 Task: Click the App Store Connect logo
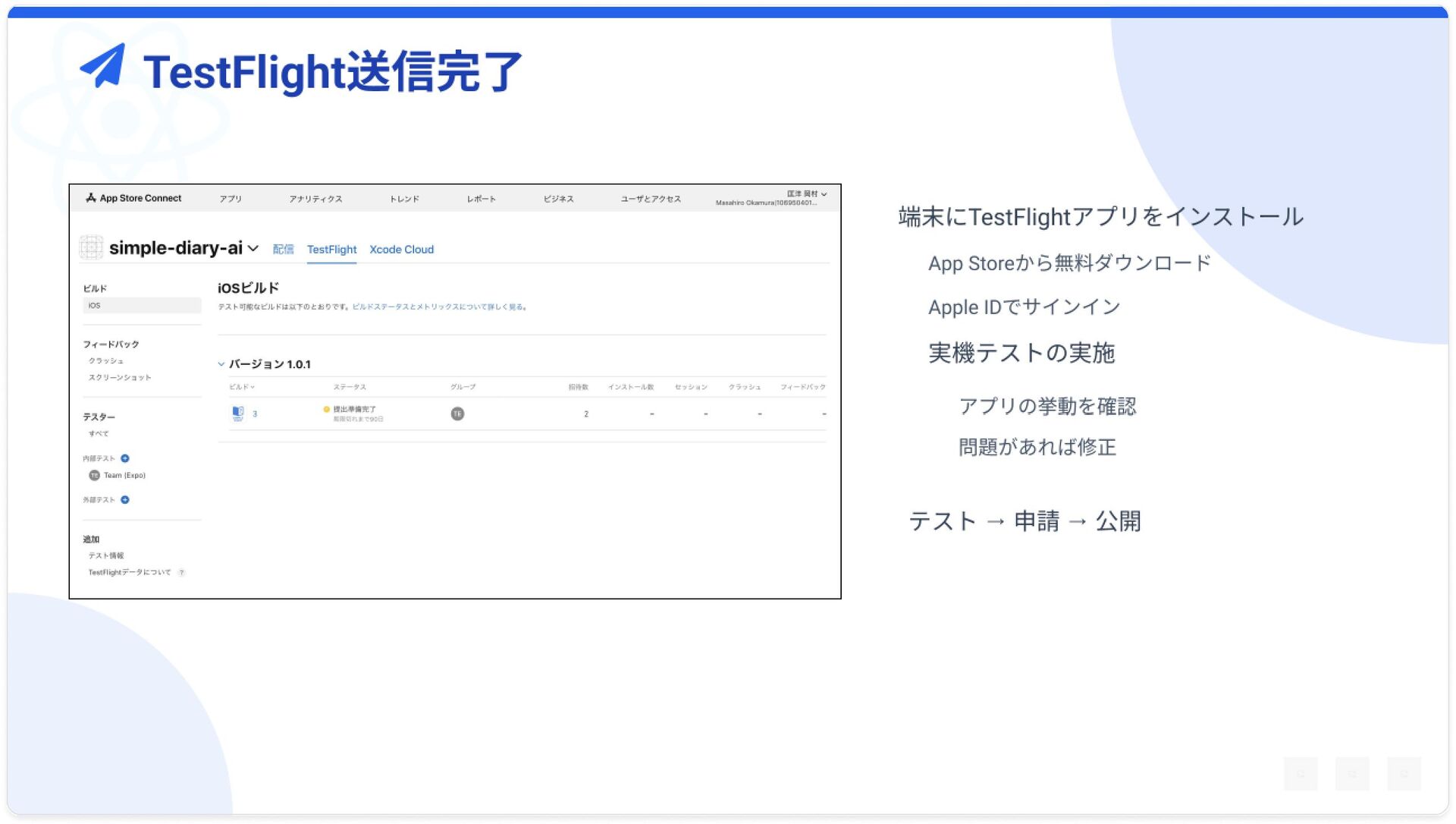[x=133, y=198]
